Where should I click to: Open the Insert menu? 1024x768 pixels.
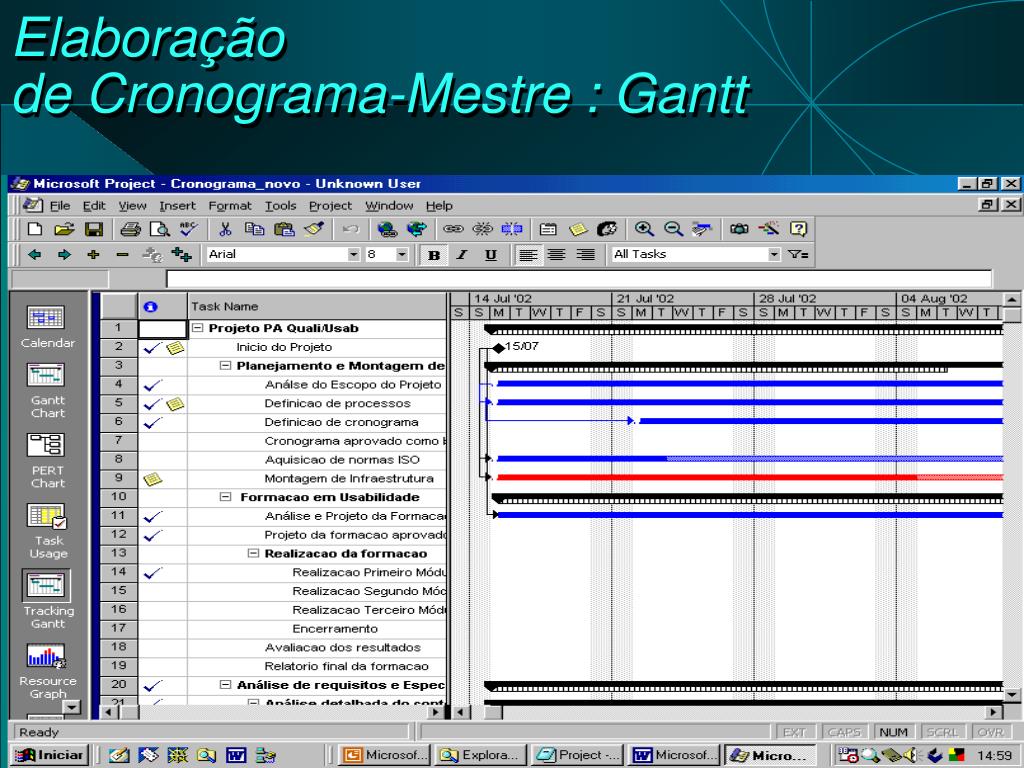tap(178, 206)
